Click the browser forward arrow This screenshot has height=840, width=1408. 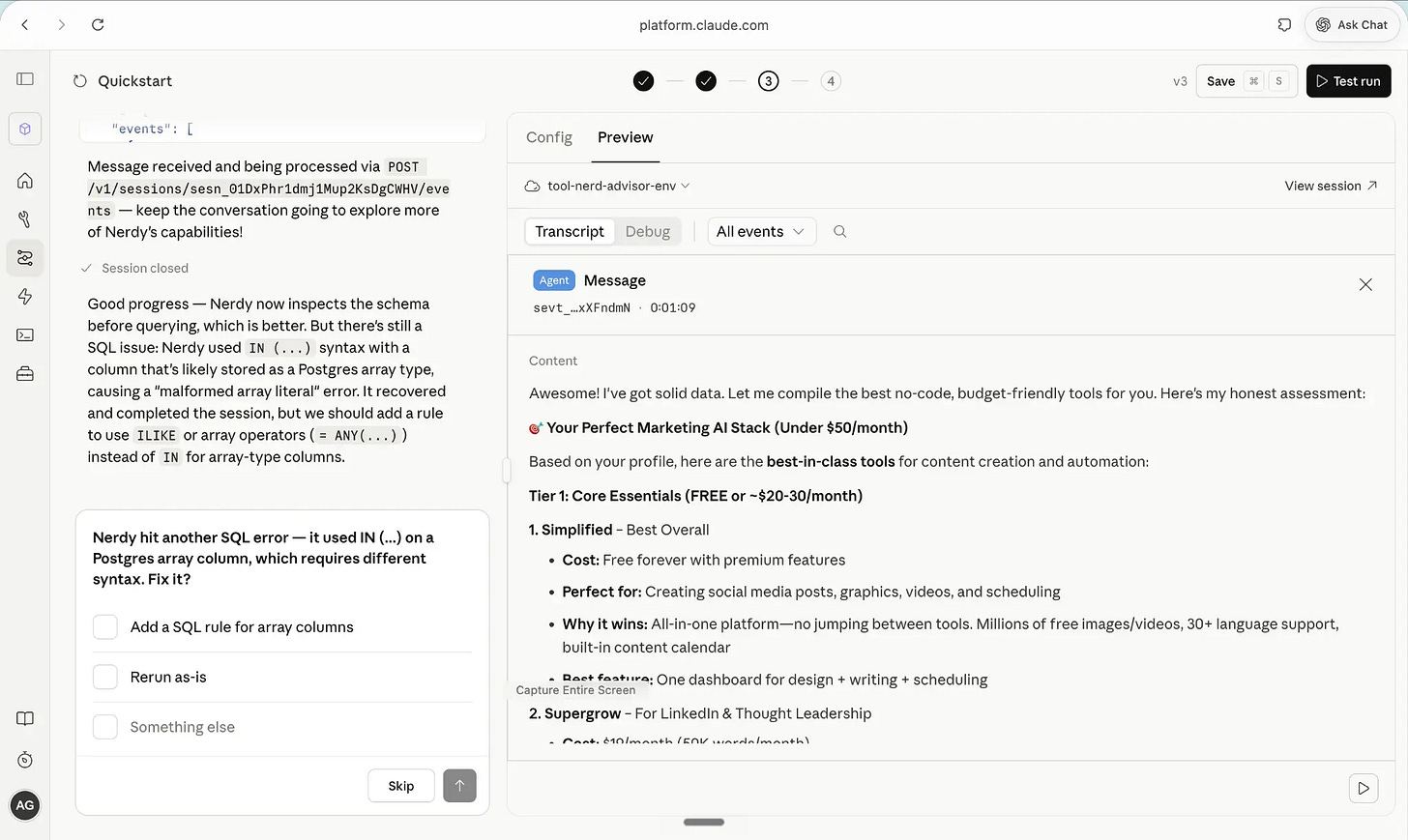(x=62, y=25)
